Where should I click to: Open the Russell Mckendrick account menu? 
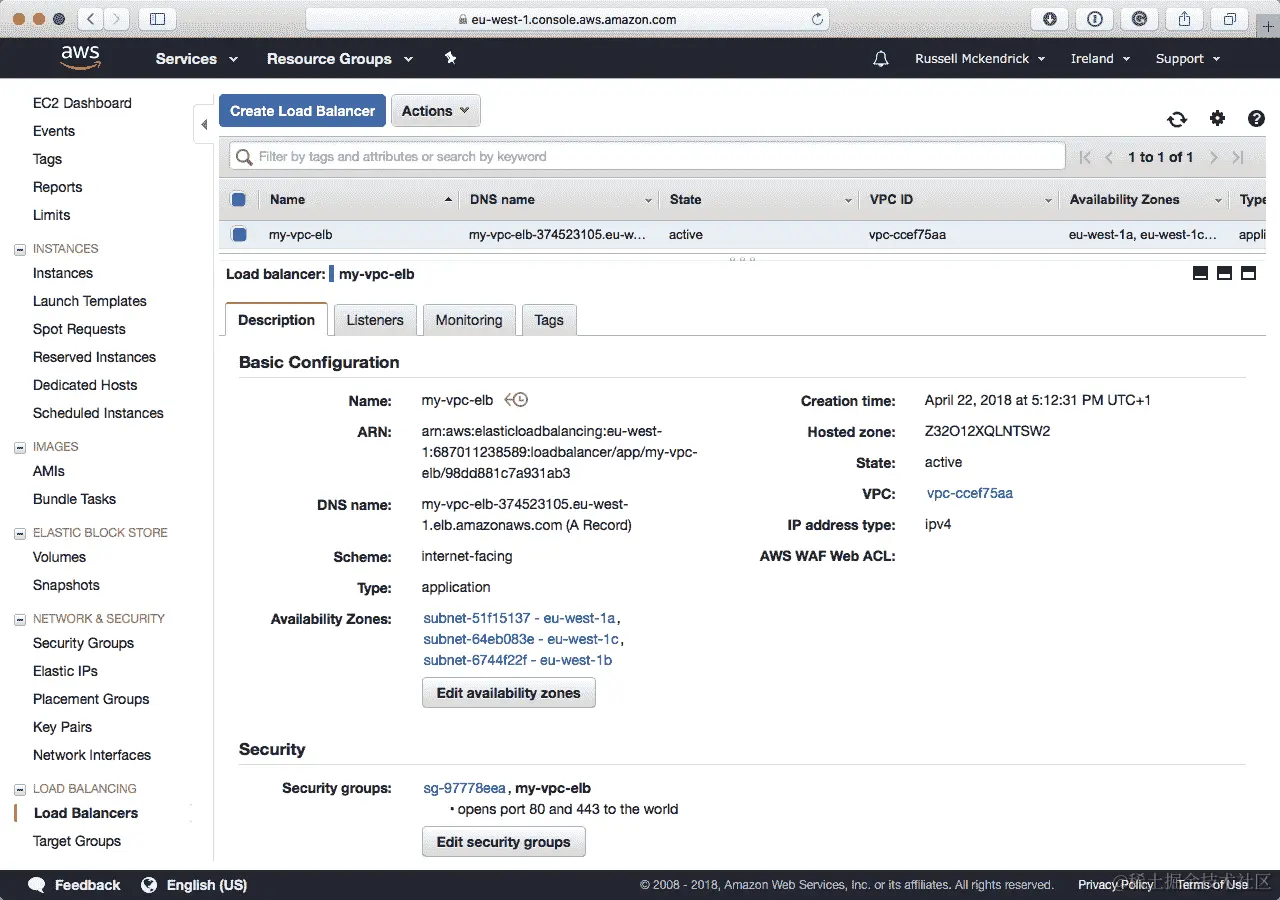(980, 59)
